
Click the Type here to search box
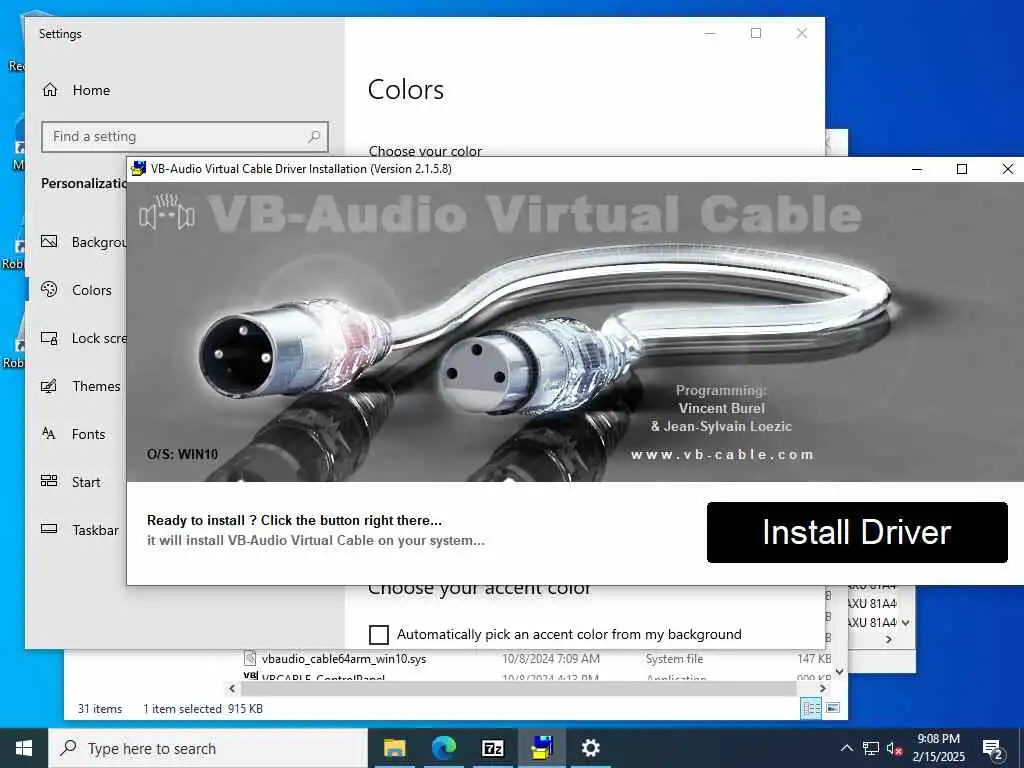[208, 748]
